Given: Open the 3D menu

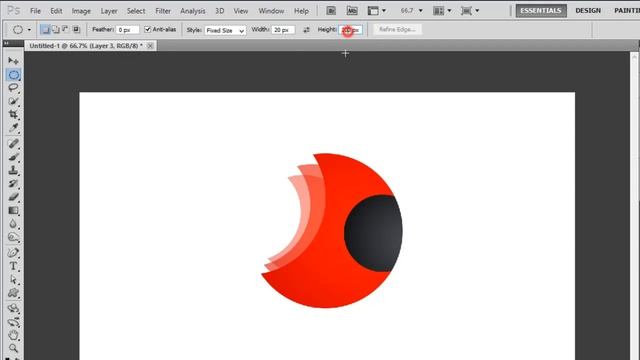Looking at the screenshot, I should click(220, 11).
